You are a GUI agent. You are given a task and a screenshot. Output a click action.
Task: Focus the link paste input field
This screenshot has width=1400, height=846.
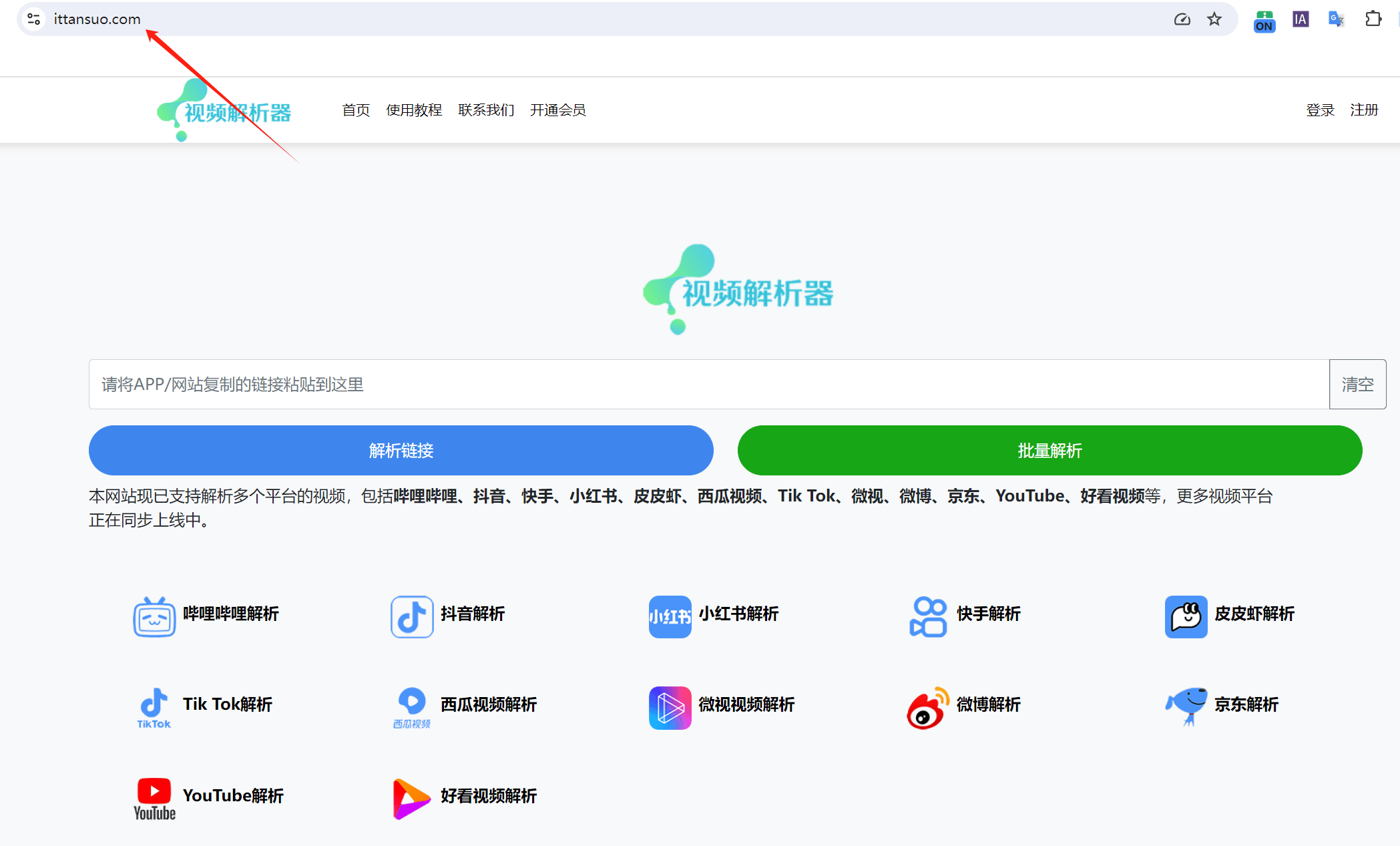click(x=709, y=384)
